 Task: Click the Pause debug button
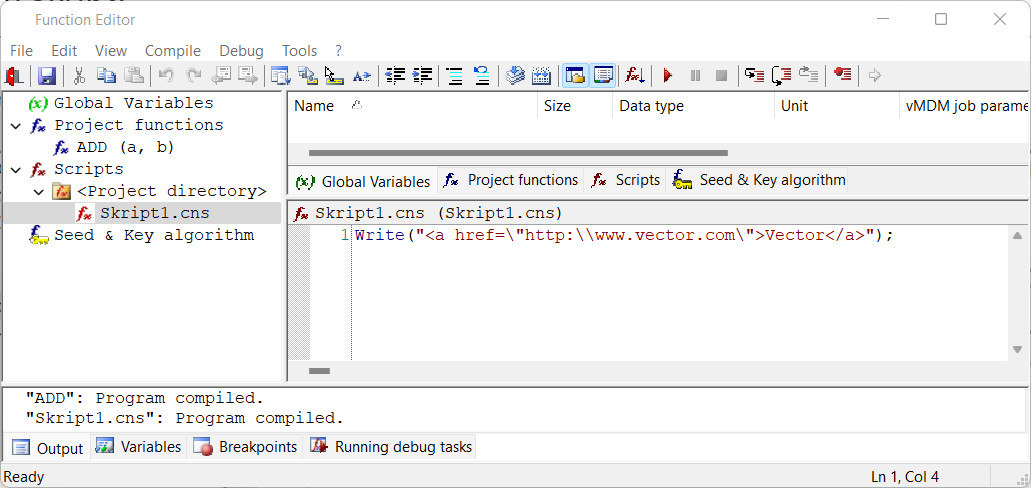695,76
